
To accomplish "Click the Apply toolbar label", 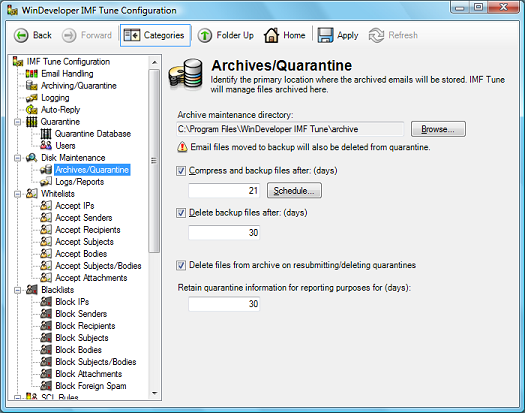I will click(x=348, y=35).
